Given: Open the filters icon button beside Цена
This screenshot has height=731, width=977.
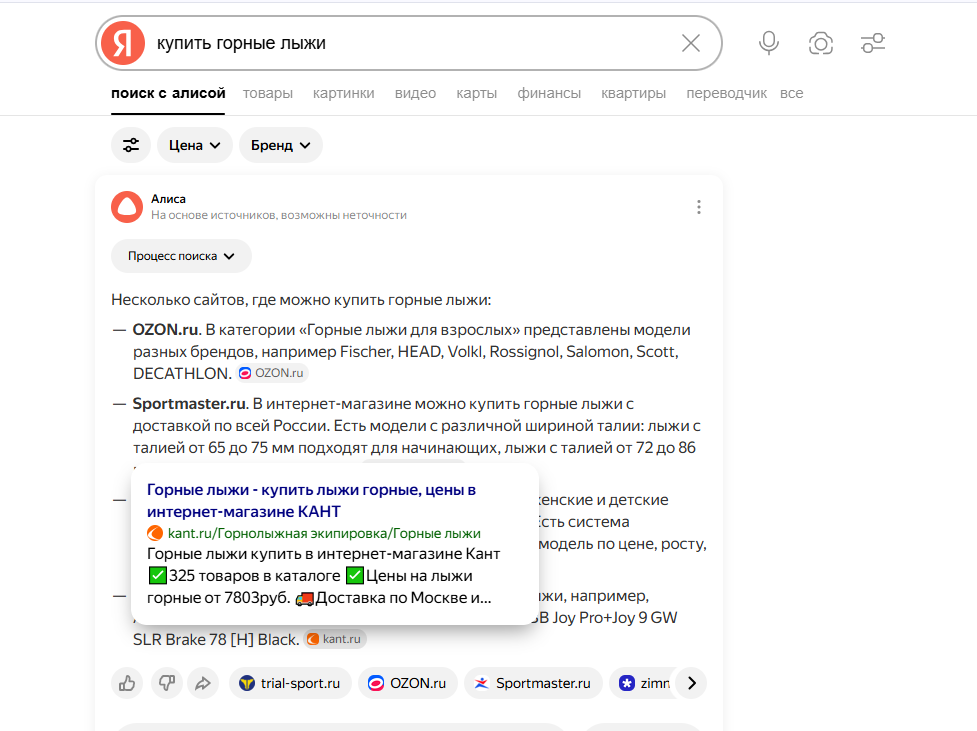Looking at the screenshot, I should tap(131, 145).
